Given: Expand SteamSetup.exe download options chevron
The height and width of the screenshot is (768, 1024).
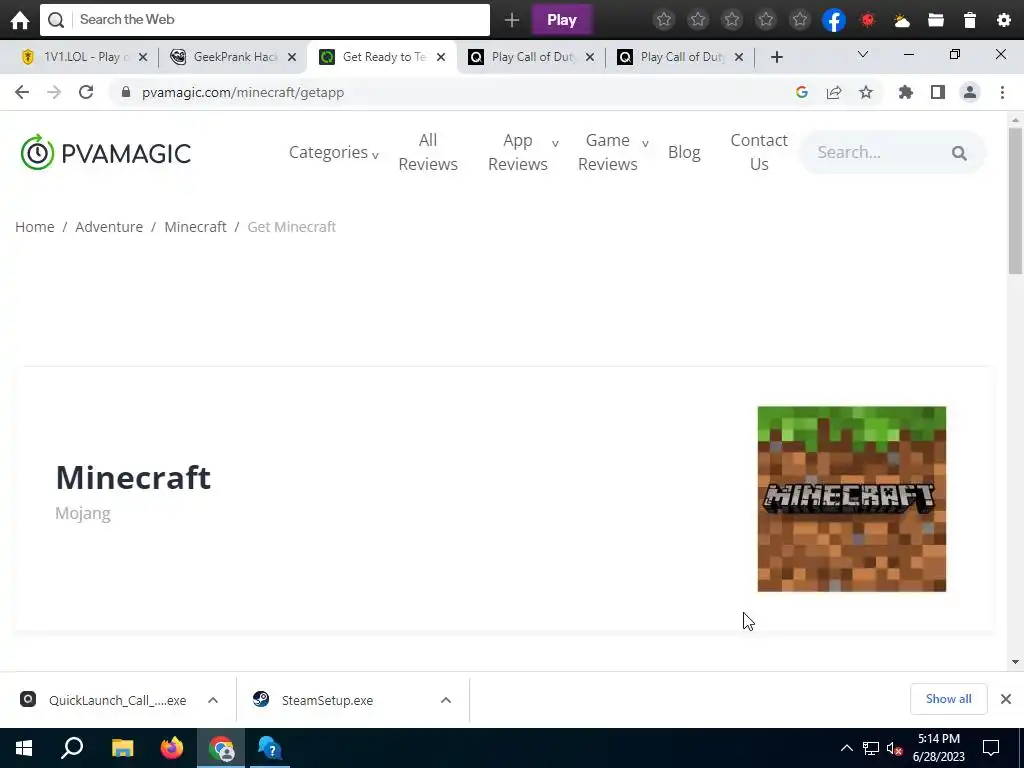Looking at the screenshot, I should click(446, 700).
